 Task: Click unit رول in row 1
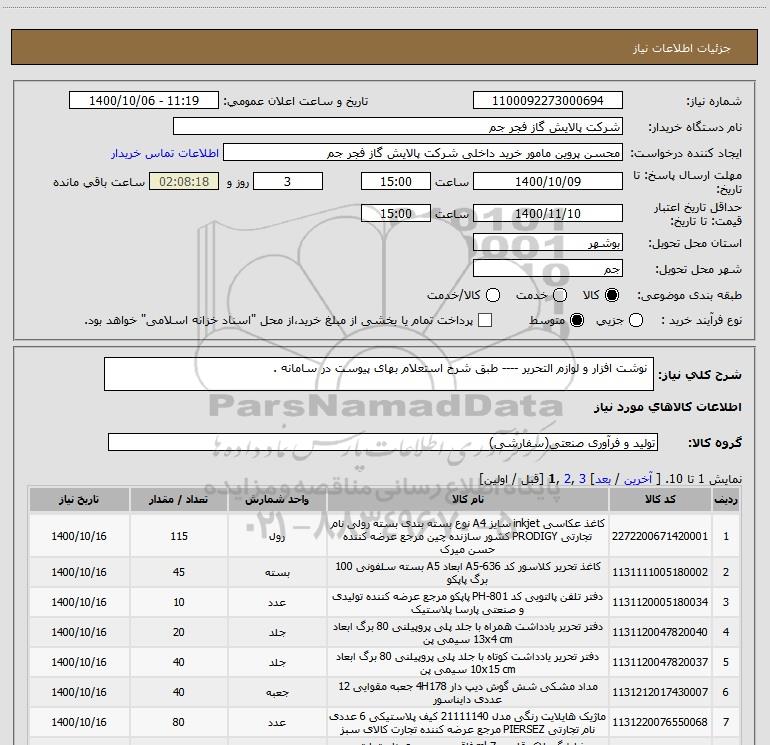click(277, 537)
